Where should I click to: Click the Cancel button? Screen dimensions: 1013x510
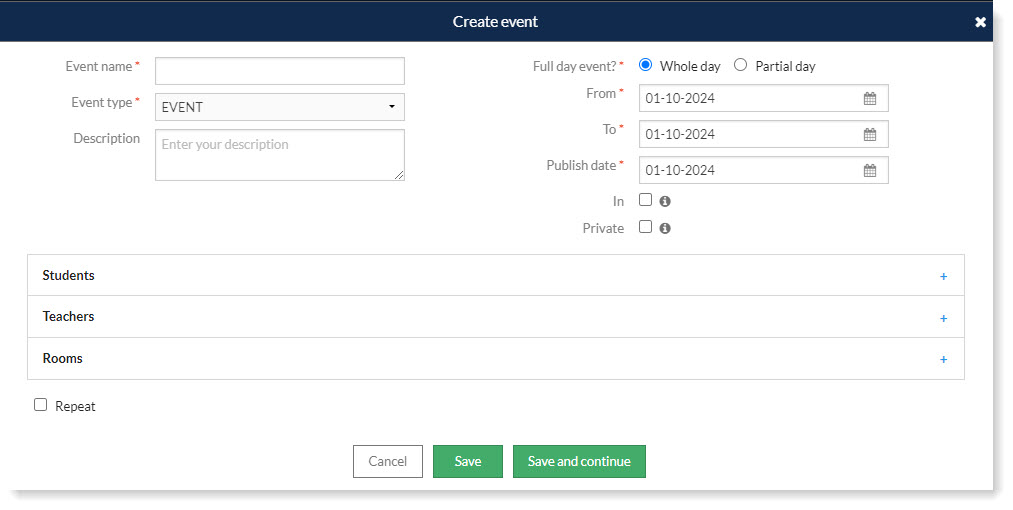pos(388,461)
